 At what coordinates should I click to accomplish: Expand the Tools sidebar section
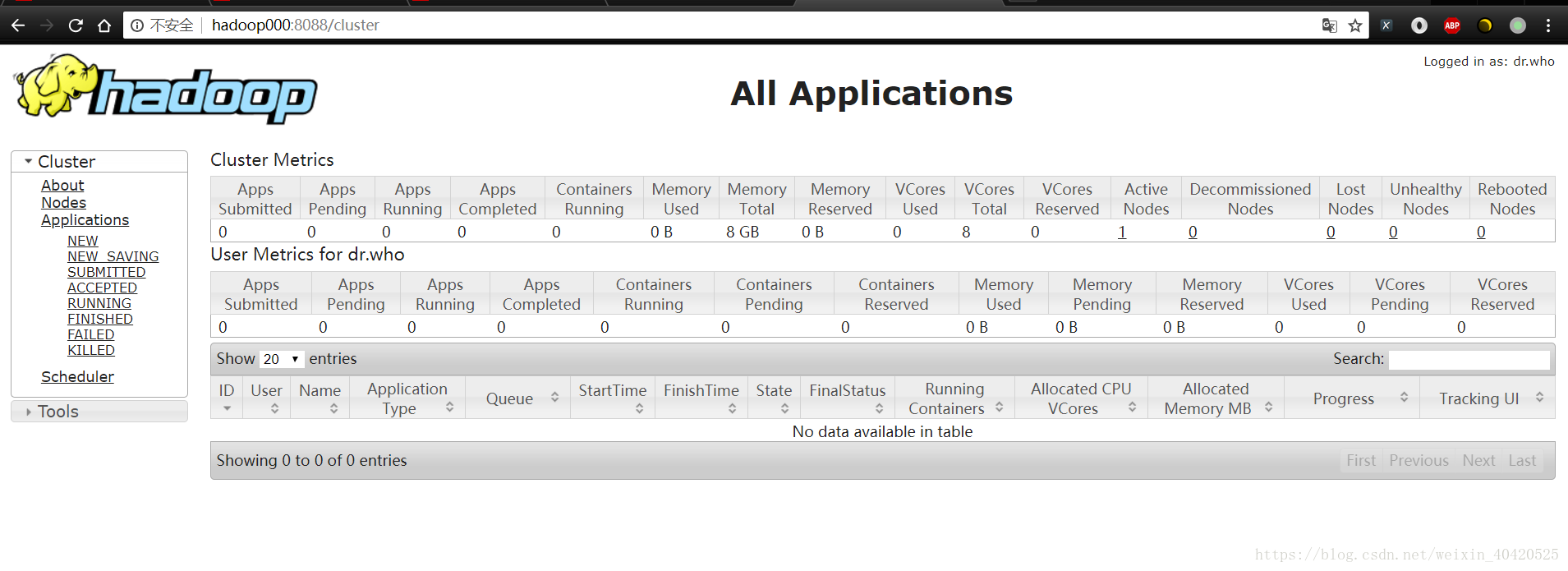(x=99, y=412)
